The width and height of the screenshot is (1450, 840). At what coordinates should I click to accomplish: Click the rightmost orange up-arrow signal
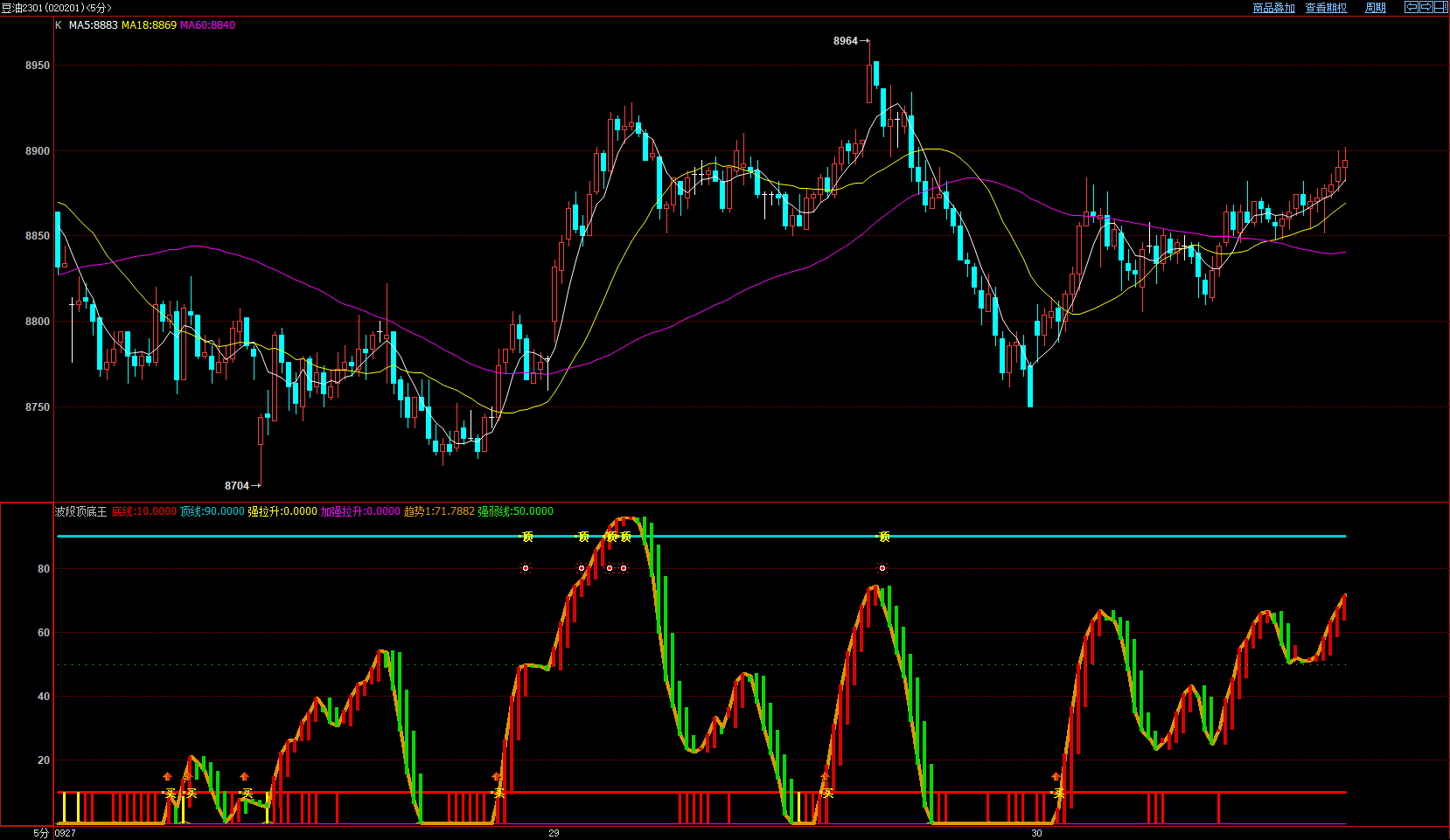click(x=1056, y=776)
